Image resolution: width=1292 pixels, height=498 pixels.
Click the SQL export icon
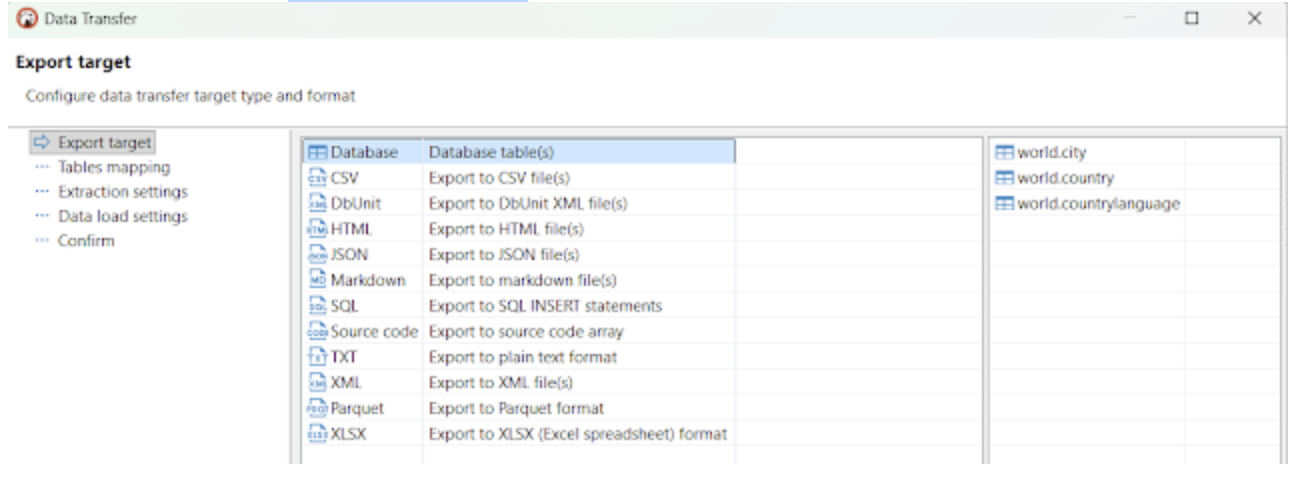[x=317, y=306]
